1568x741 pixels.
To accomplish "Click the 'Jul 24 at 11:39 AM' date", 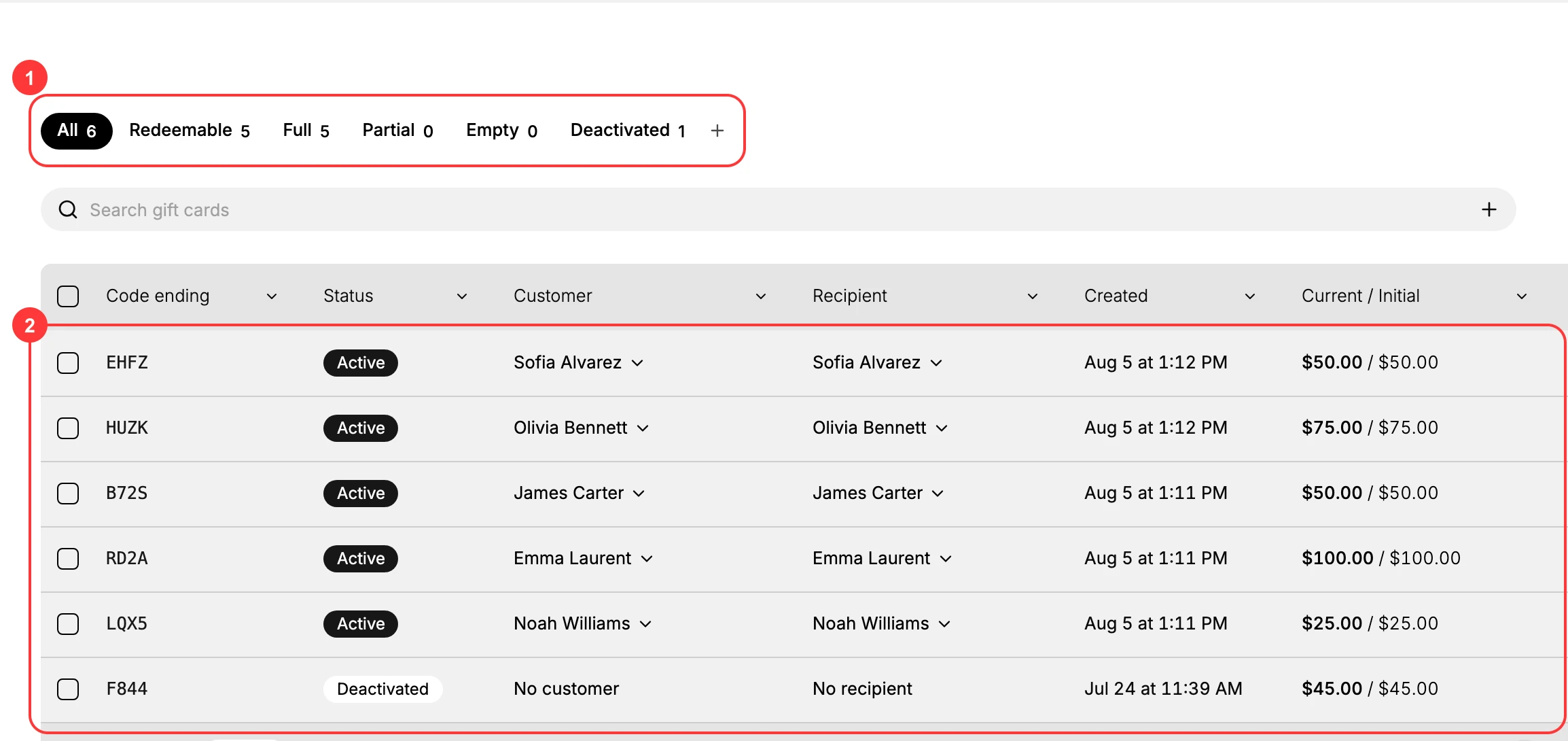I will click(1163, 689).
